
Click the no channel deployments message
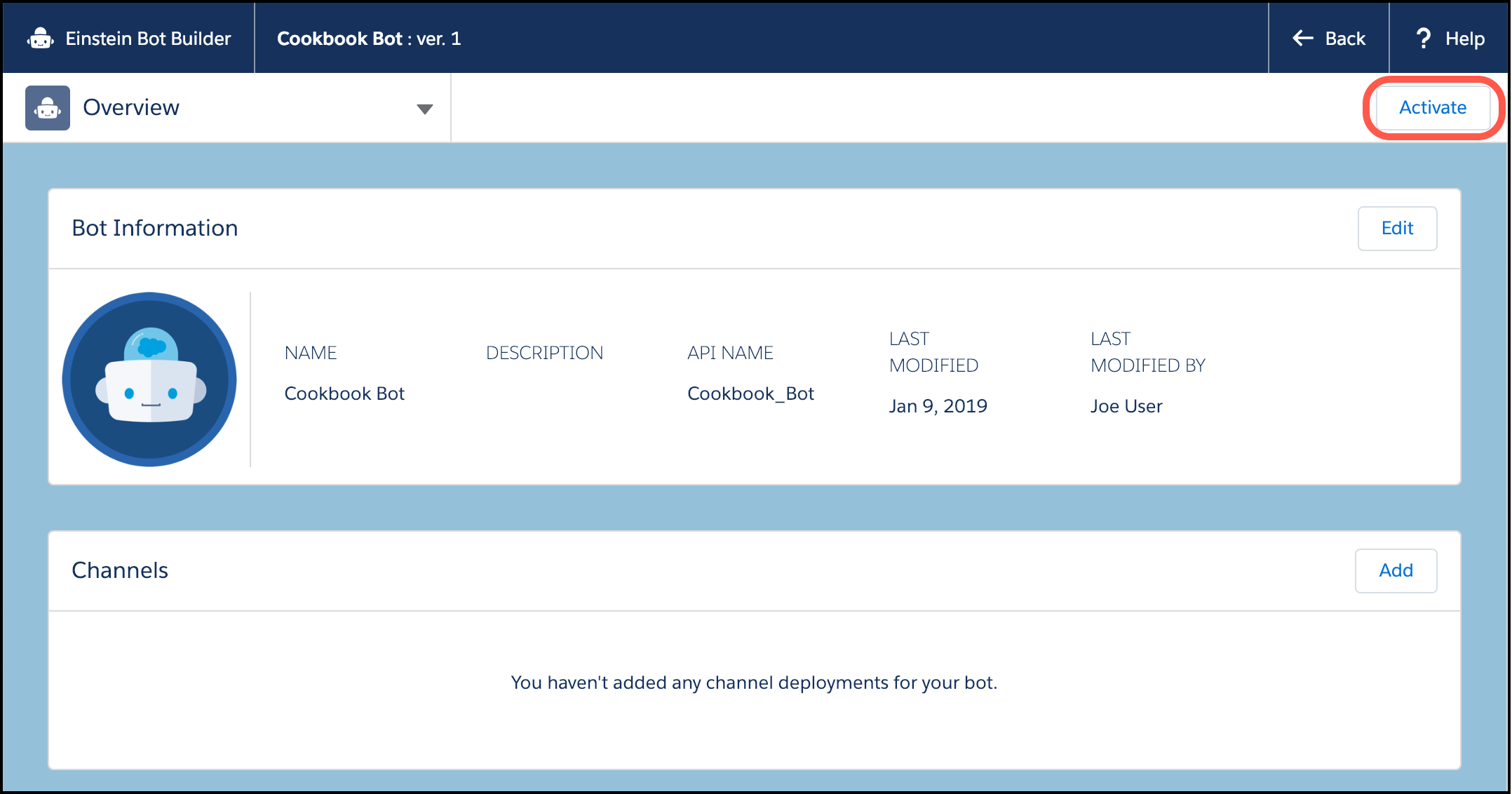point(754,682)
